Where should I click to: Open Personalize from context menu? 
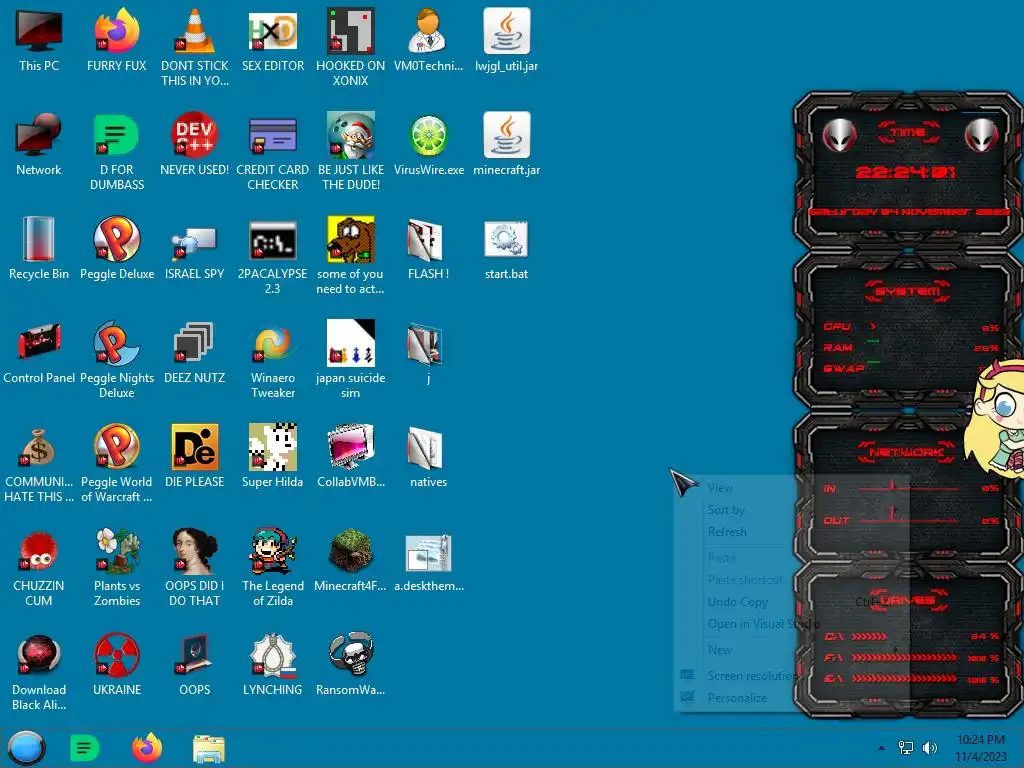click(x=735, y=697)
